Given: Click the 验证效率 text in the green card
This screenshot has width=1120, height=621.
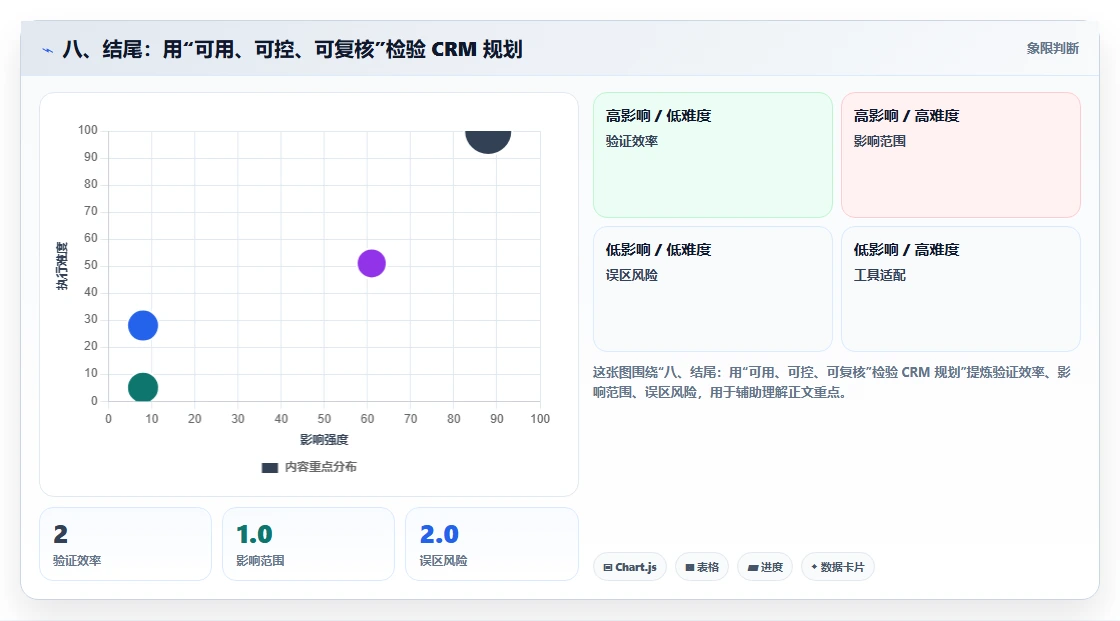Looking at the screenshot, I should 631,141.
